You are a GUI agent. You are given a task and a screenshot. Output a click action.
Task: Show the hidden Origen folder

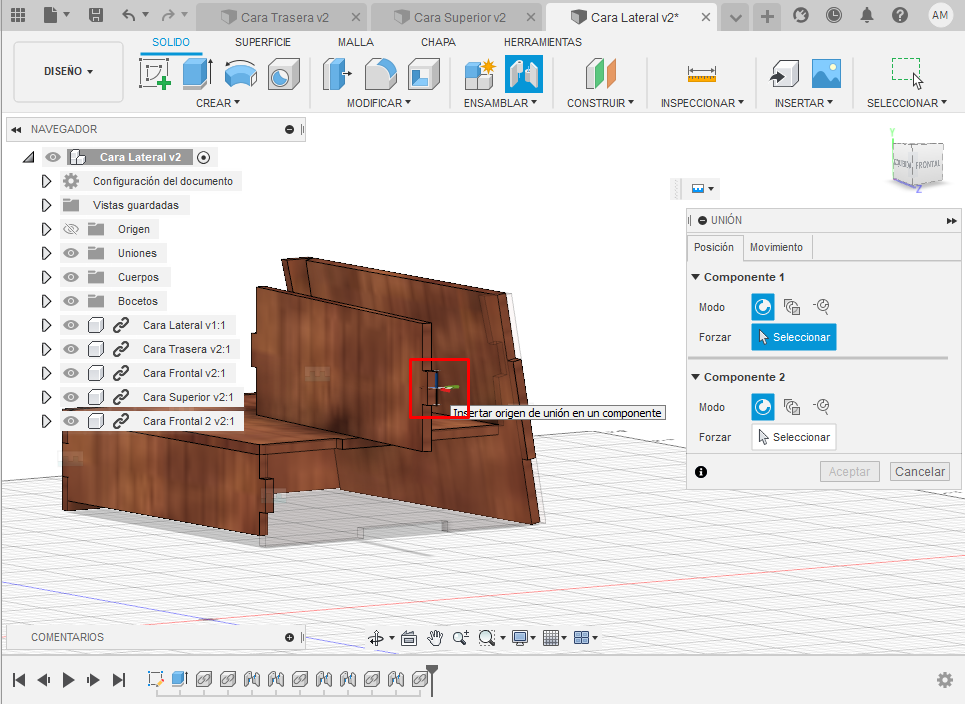pos(71,229)
